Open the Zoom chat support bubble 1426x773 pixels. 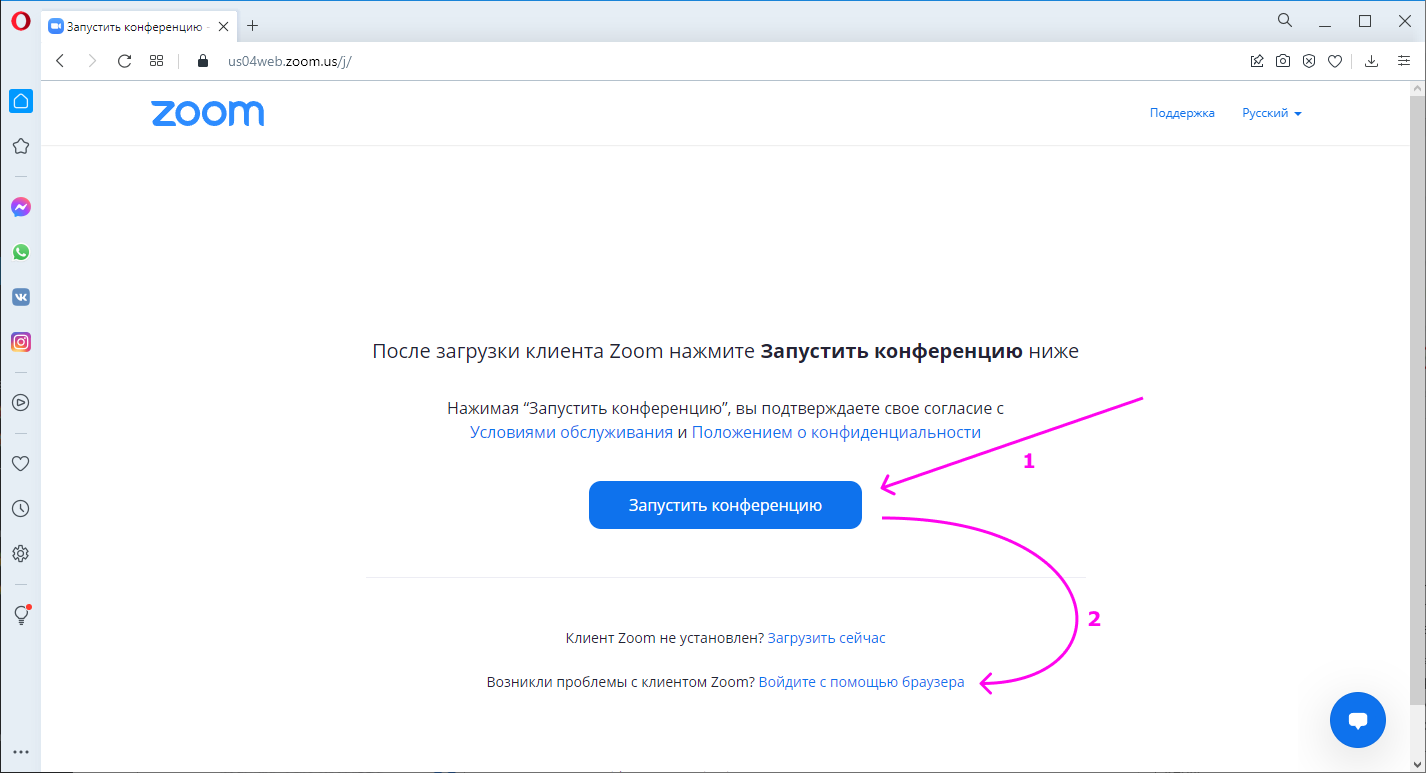(1358, 720)
